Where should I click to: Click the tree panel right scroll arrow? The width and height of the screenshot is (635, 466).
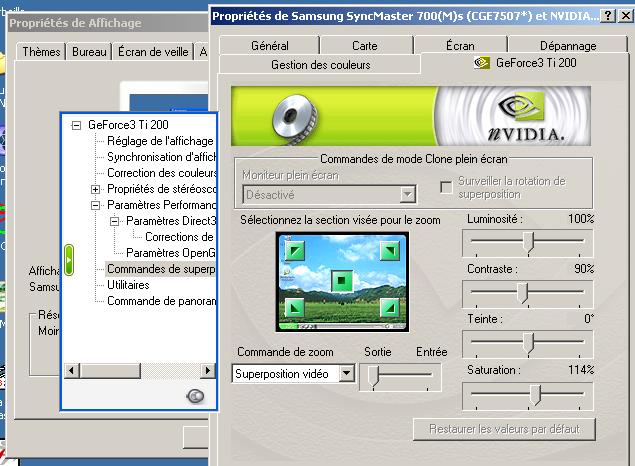coord(208,370)
